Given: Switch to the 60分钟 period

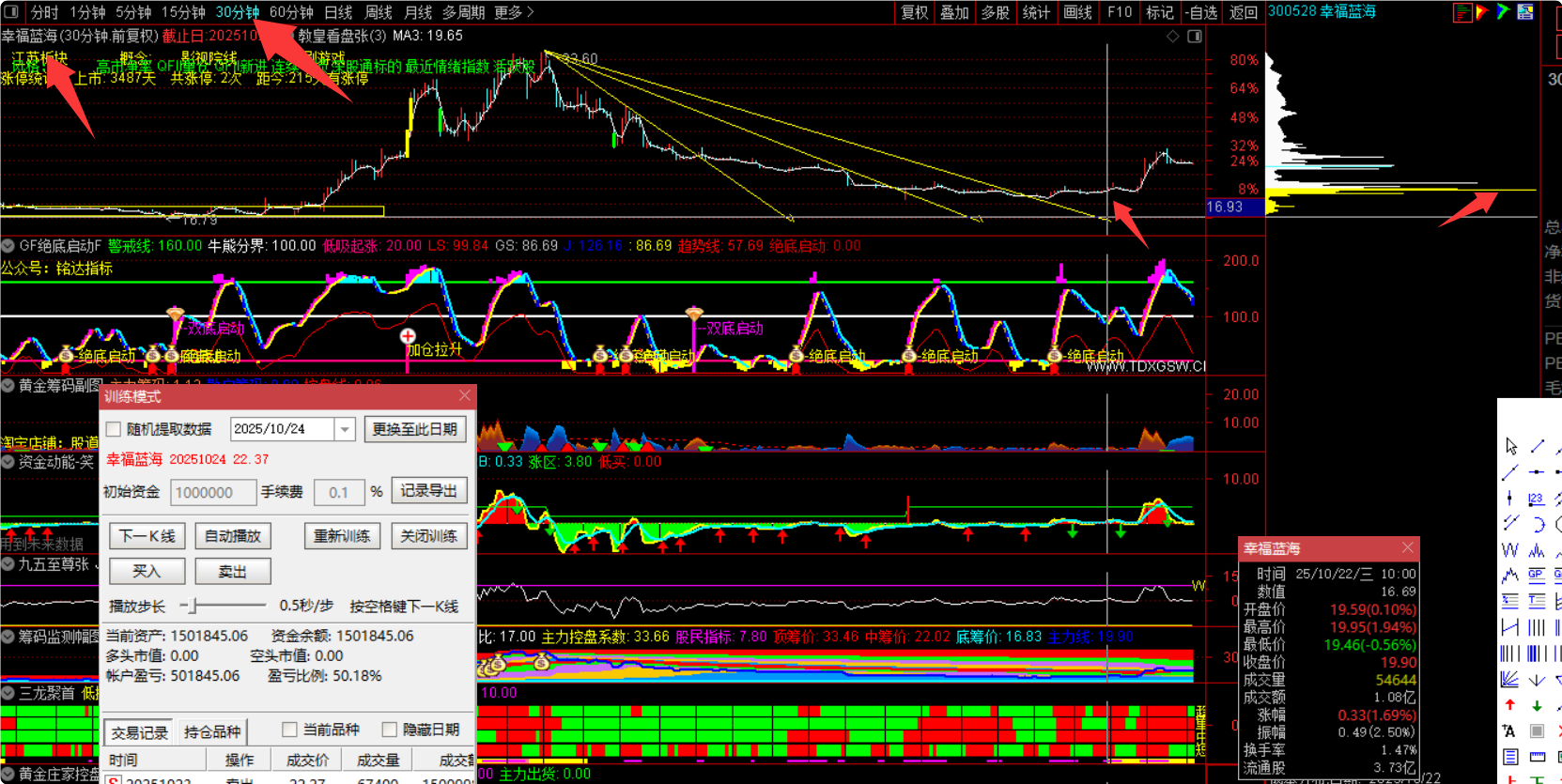Looking at the screenshot, I should pyautogui.click(x=291, y=12).
